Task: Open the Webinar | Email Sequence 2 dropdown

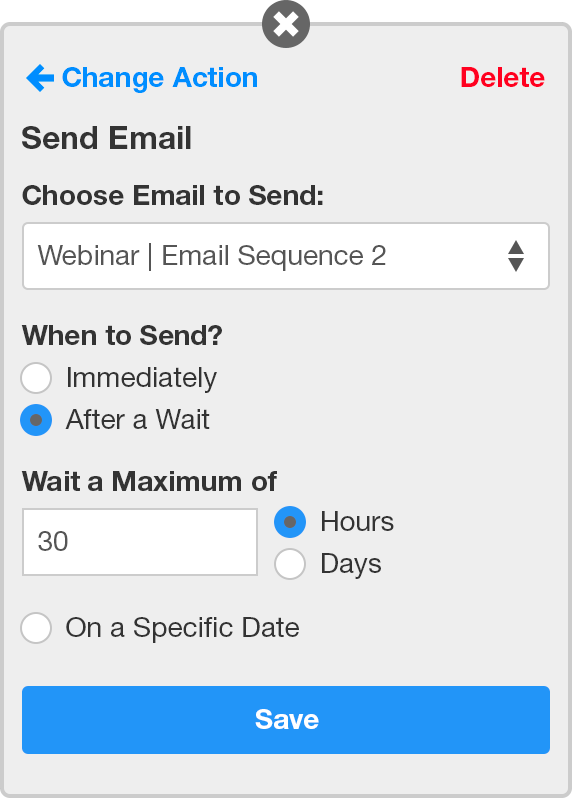Action: pos(286,256)
